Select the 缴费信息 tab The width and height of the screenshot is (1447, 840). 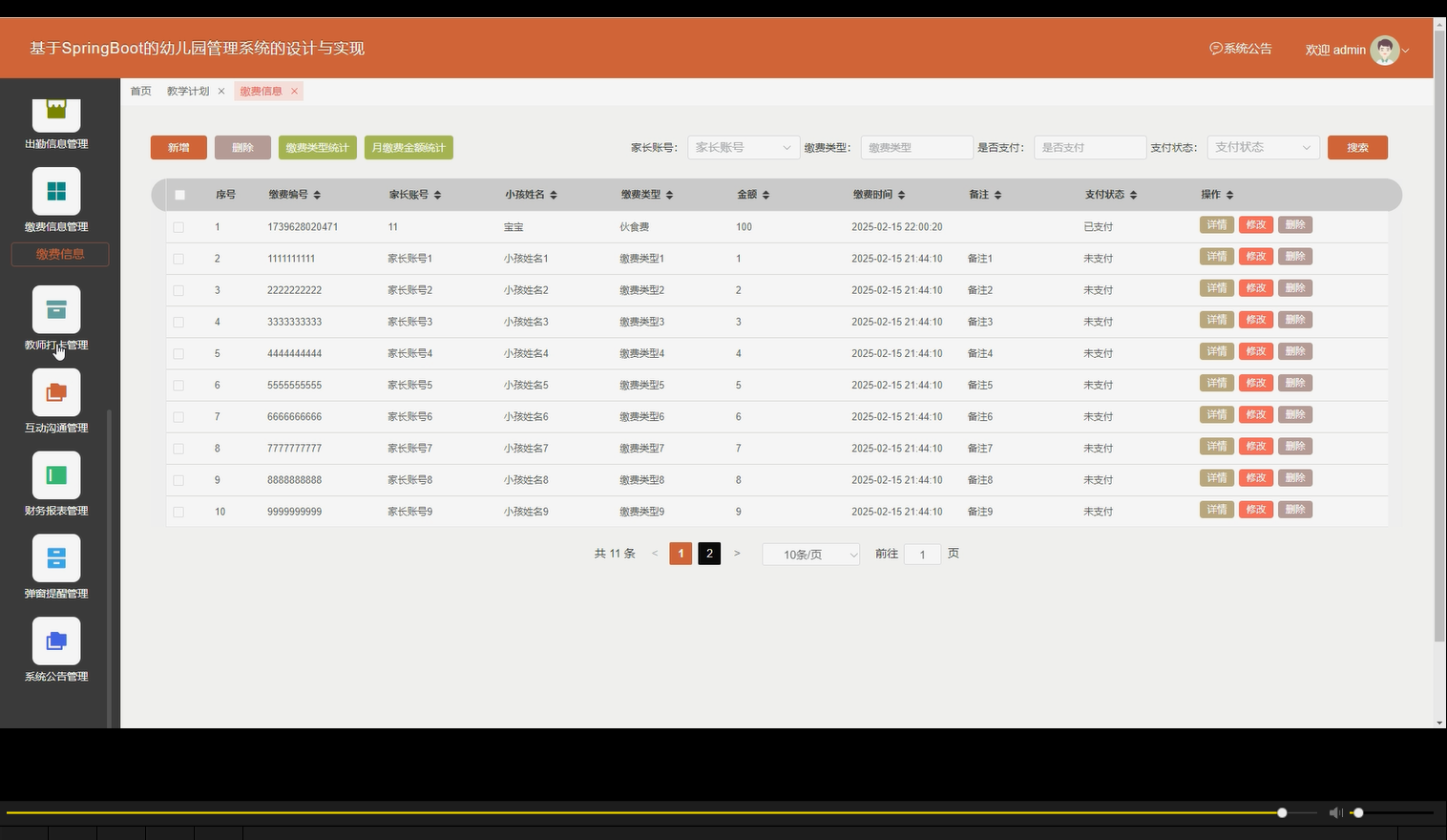click(x=261, y=92)
